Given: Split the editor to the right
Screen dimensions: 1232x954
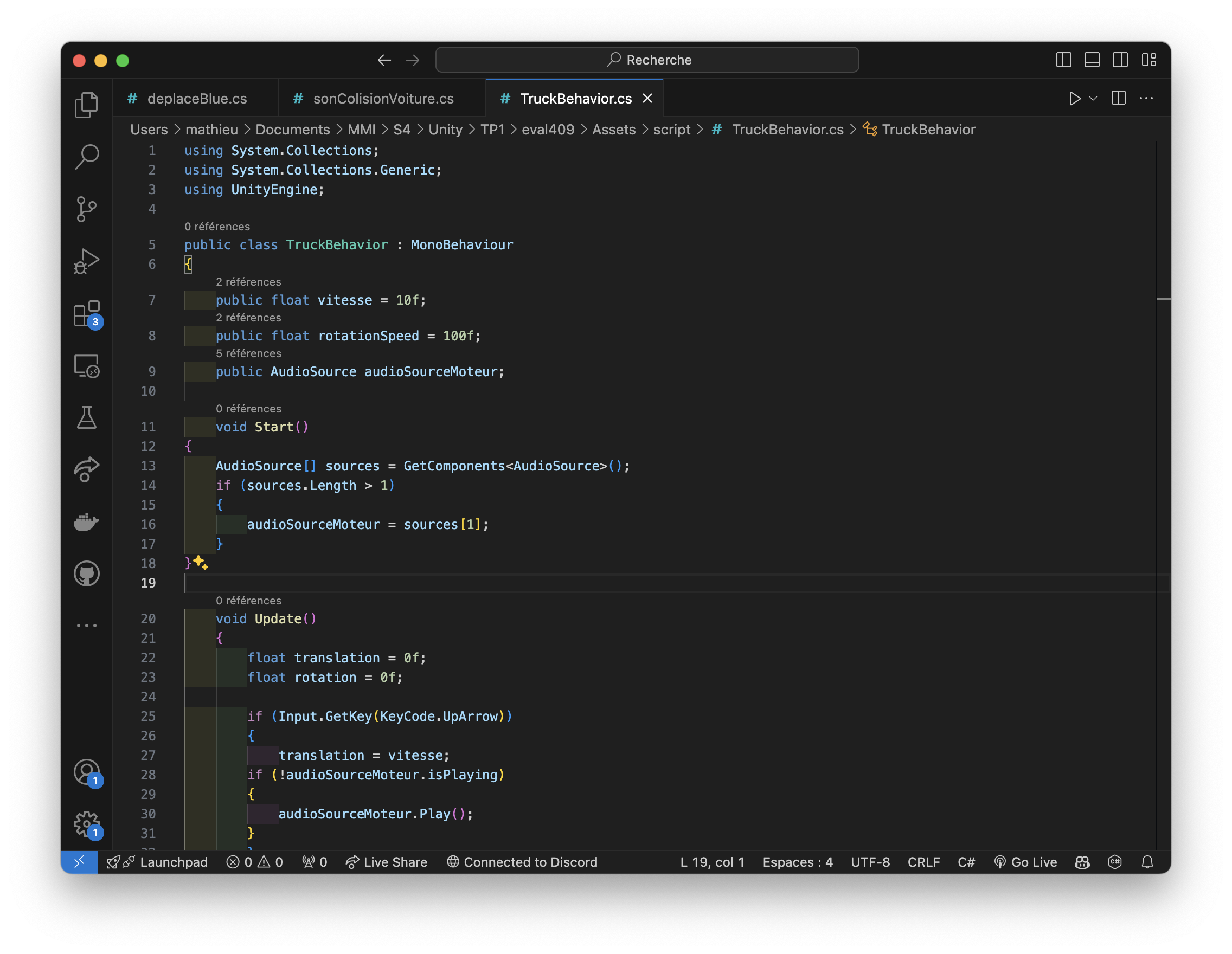Looking at the screenshot, I should point(1118,99).
